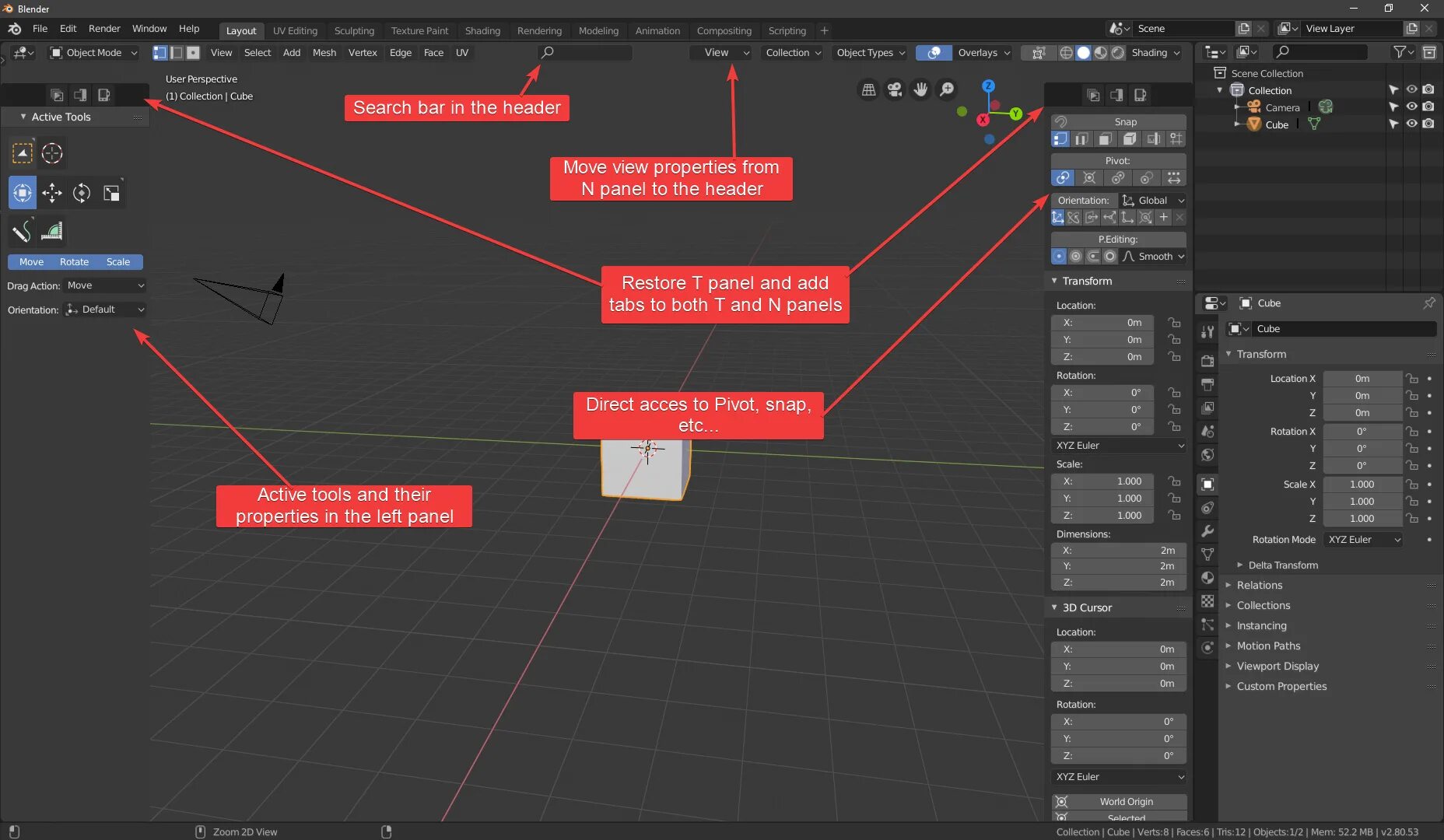Switch to the Shading workspace tab
The image size is (1444, 840).
482,30
